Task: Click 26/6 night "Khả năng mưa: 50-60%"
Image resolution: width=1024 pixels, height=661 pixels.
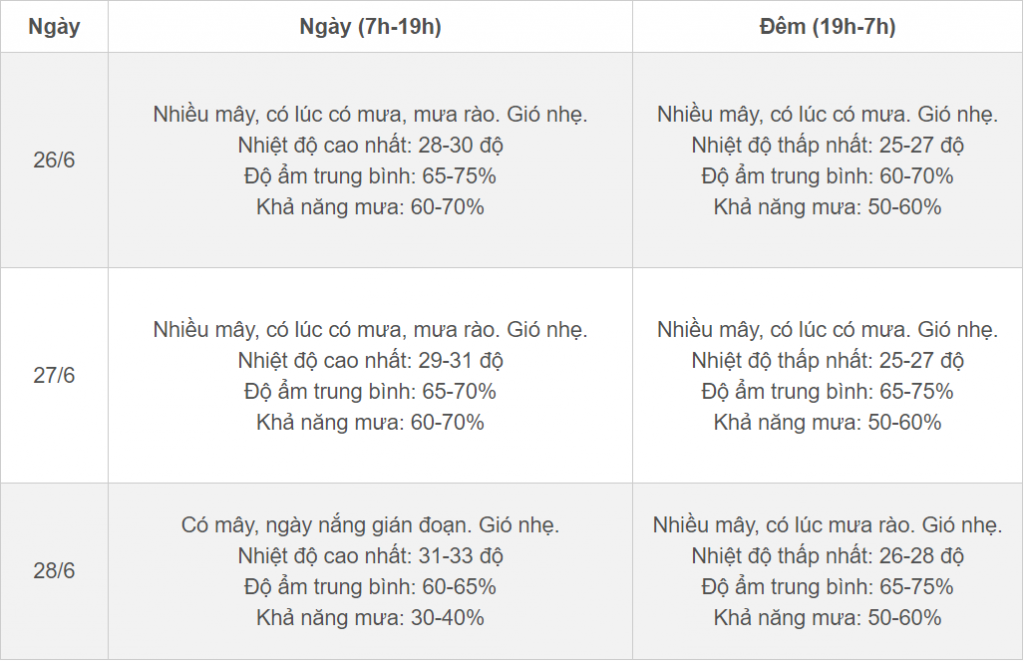Action: pos(827,207)
